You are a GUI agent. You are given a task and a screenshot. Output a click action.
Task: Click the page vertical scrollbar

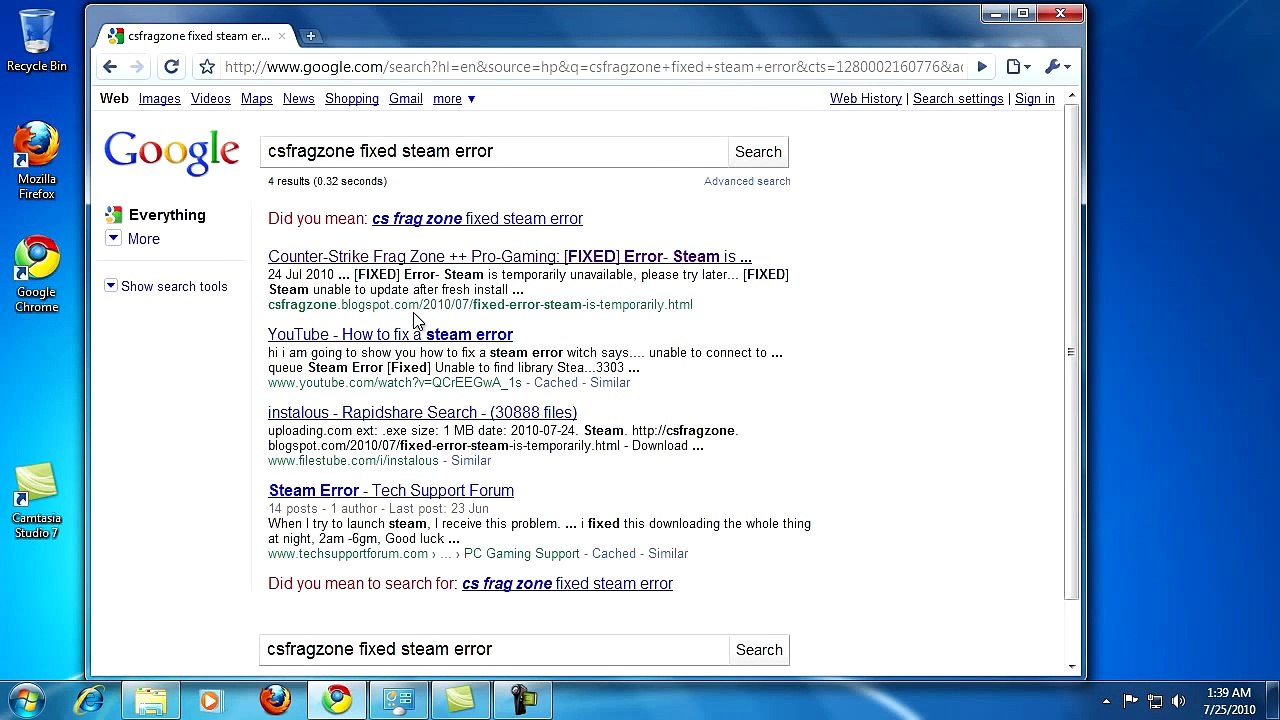(x=1071, y=352)
